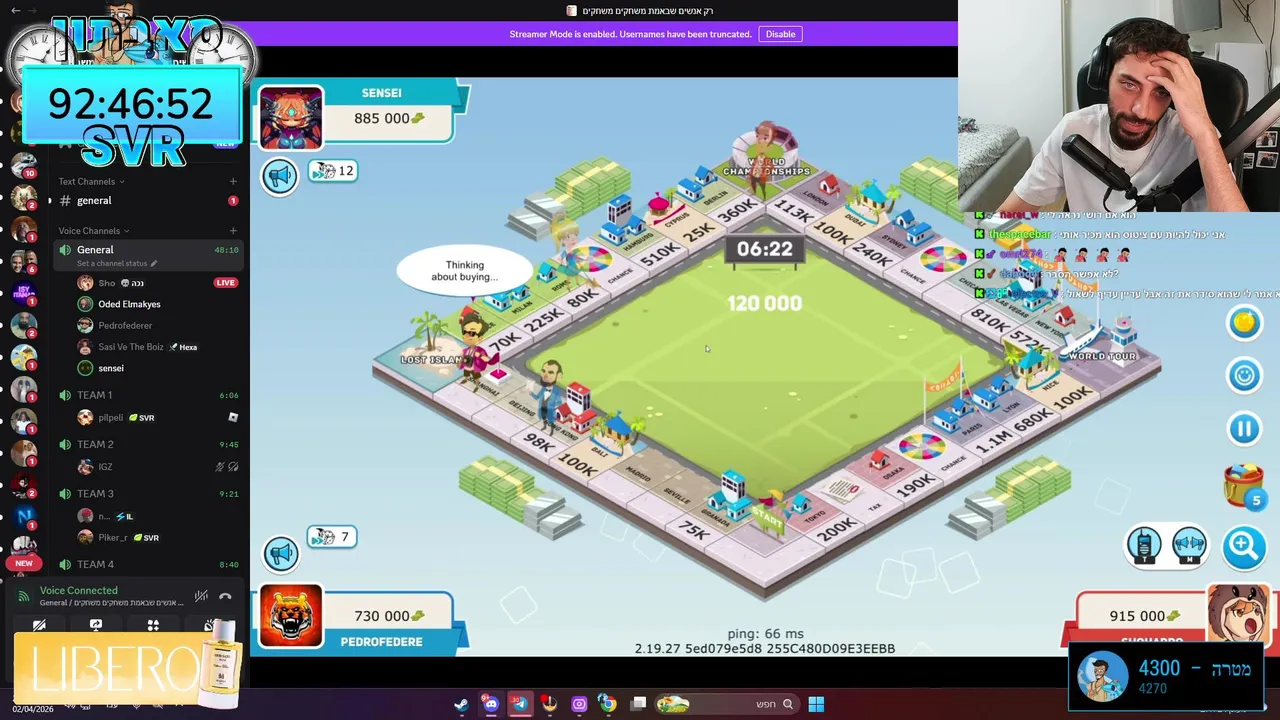Click SENSEI's megaphone speaker button
The height and width of the screenshot is (720, 1280).
280,176
